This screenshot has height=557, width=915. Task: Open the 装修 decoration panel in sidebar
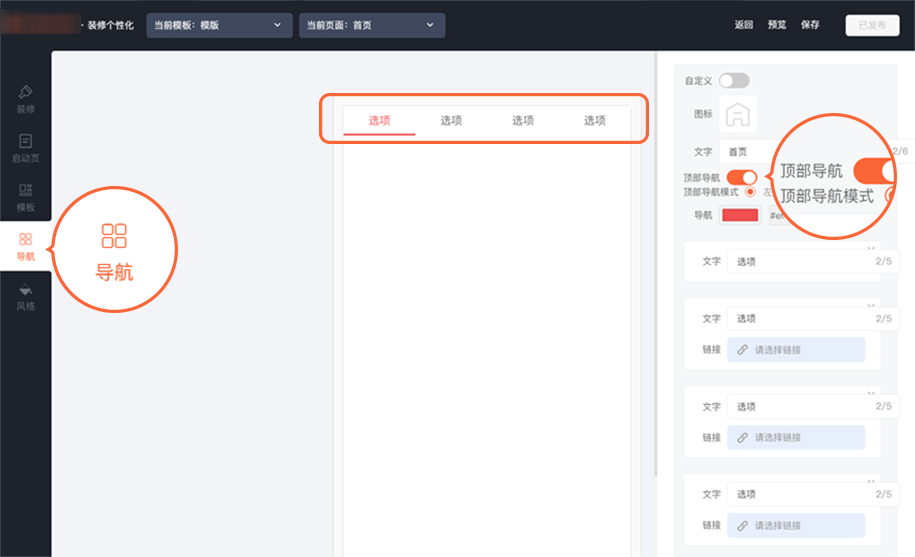(25, 98)
